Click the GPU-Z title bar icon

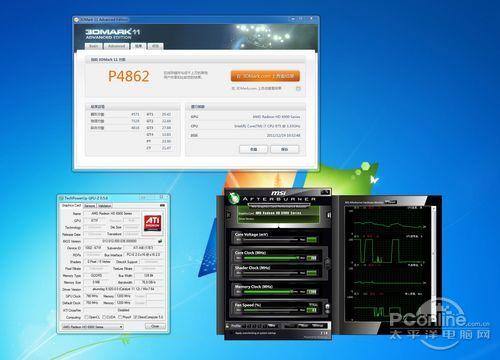pos(61,198)
